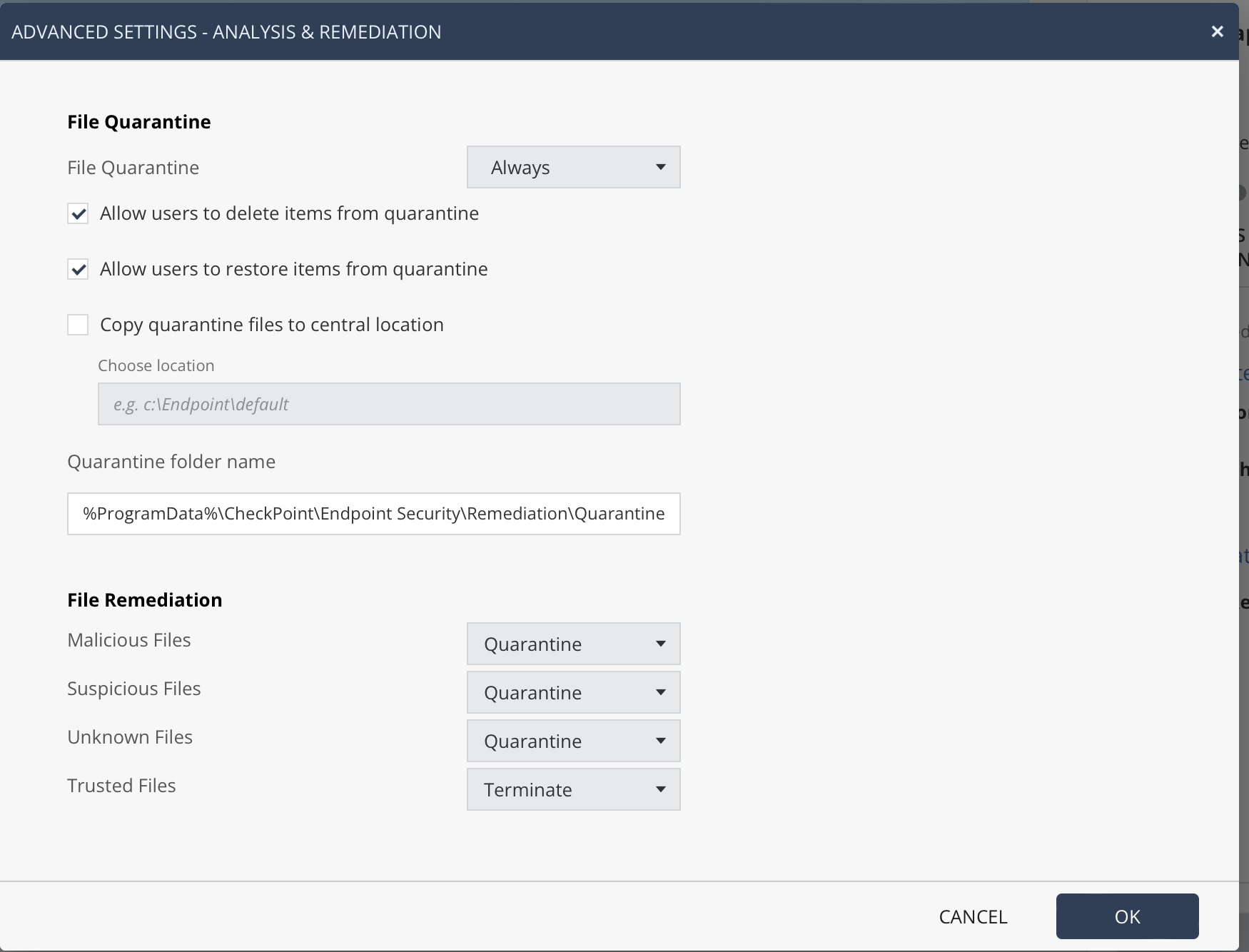Open the Unknown Files remediation dropdown
Screen dimensions: 1249x952
coord(573,741)
